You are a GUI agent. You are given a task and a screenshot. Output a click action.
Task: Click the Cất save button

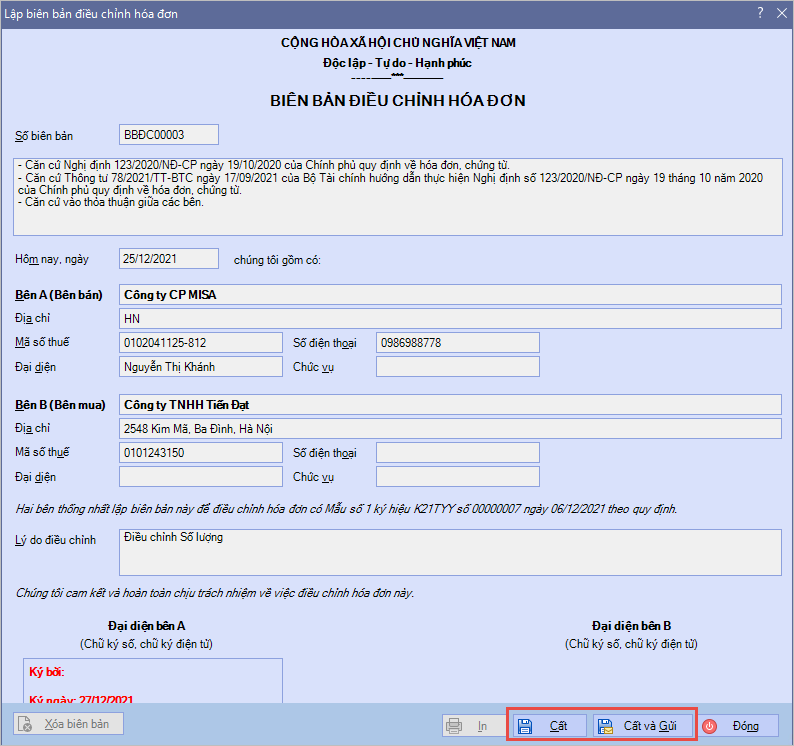click(551, 726)
